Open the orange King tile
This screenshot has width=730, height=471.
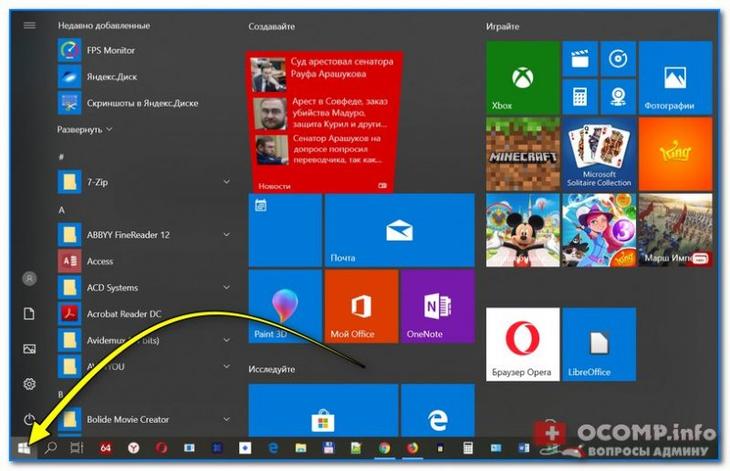pos(675,154)
